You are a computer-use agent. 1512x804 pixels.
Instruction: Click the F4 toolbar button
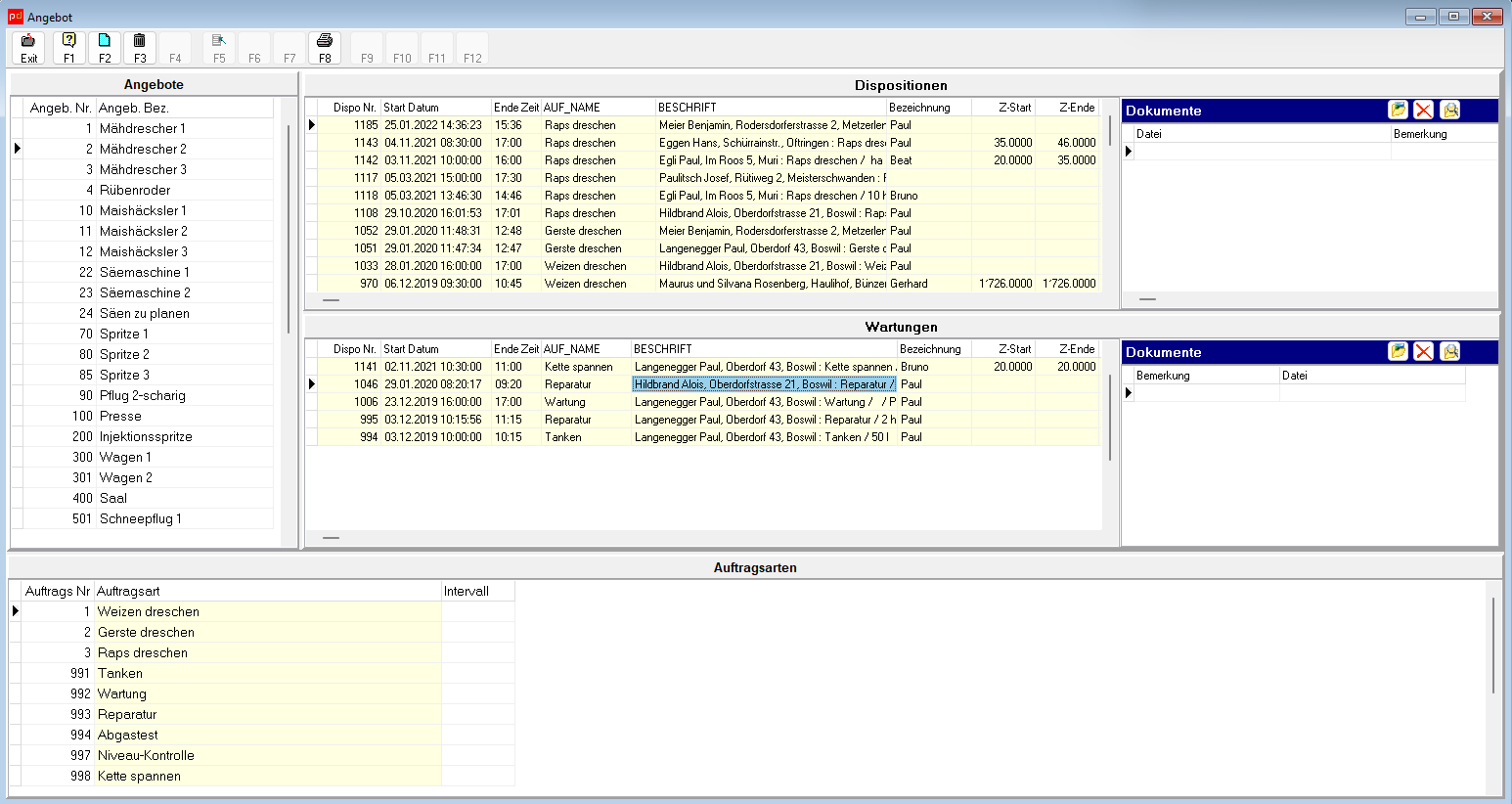click(175, 48)
